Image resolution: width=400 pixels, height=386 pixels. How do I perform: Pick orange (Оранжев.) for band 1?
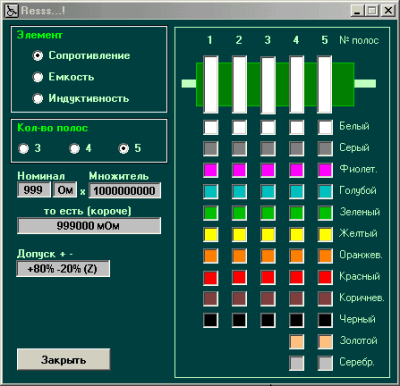211,256
